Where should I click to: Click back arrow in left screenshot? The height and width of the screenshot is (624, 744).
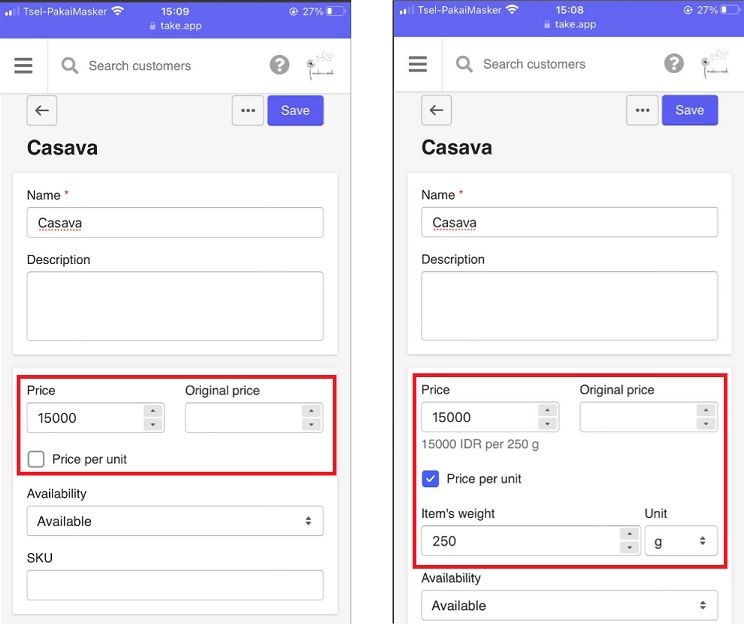[42, 111]
